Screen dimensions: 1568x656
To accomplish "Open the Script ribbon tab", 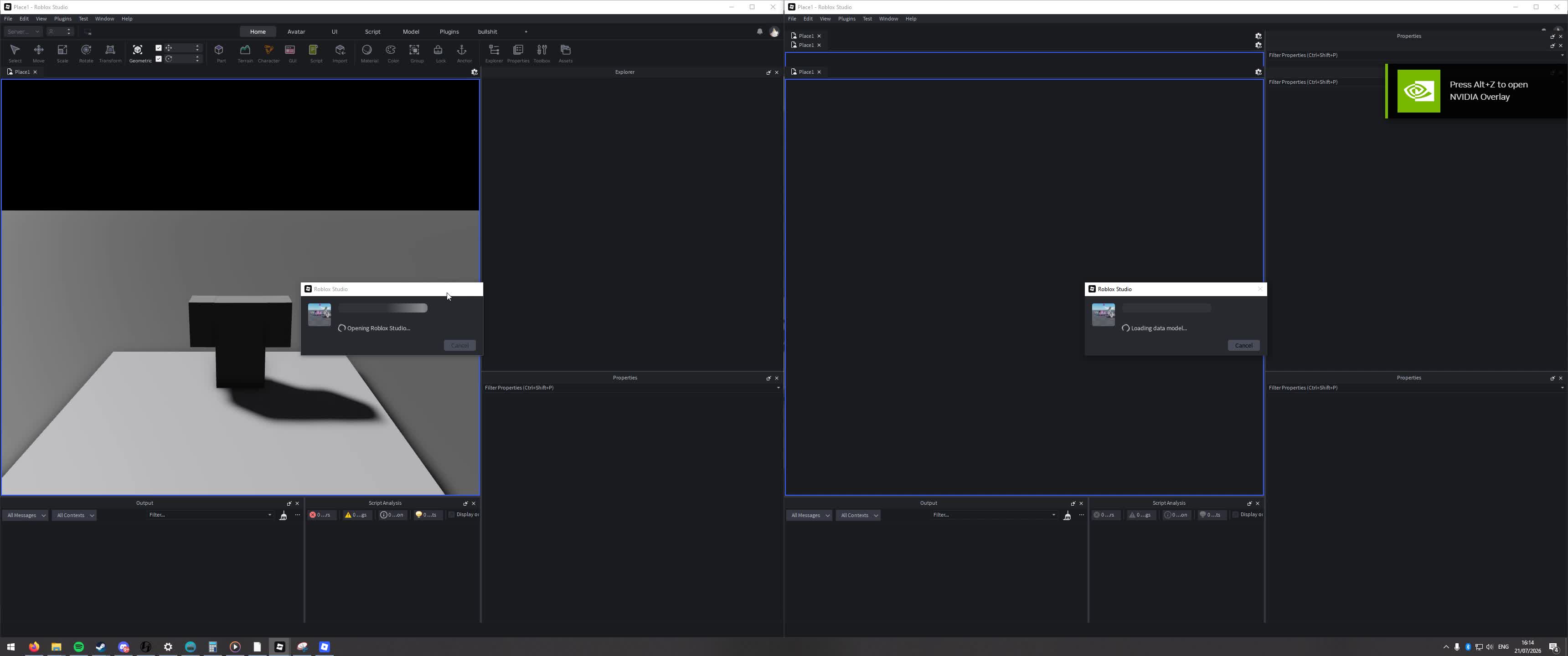I will [372, 31].
